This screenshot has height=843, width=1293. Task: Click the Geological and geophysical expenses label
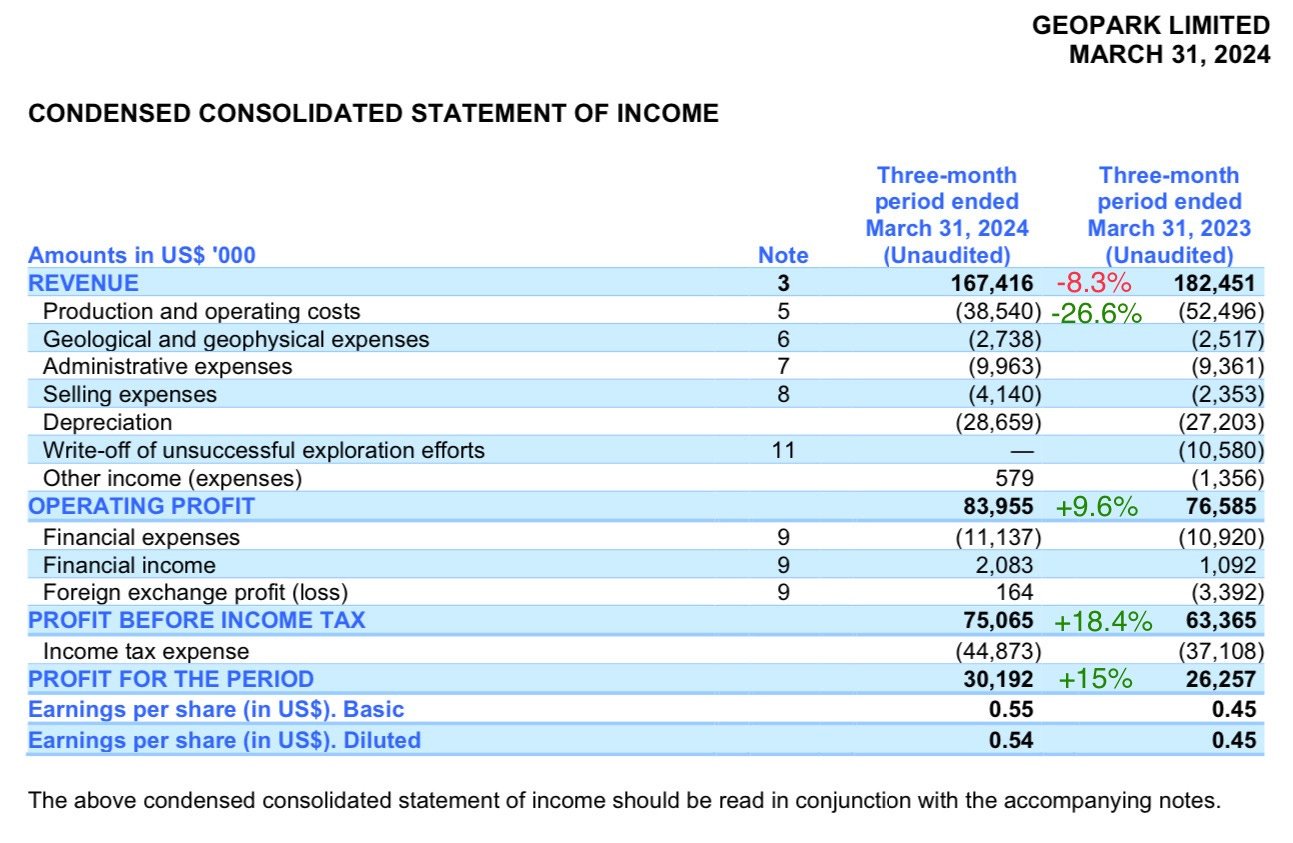[x=236, y=339]
